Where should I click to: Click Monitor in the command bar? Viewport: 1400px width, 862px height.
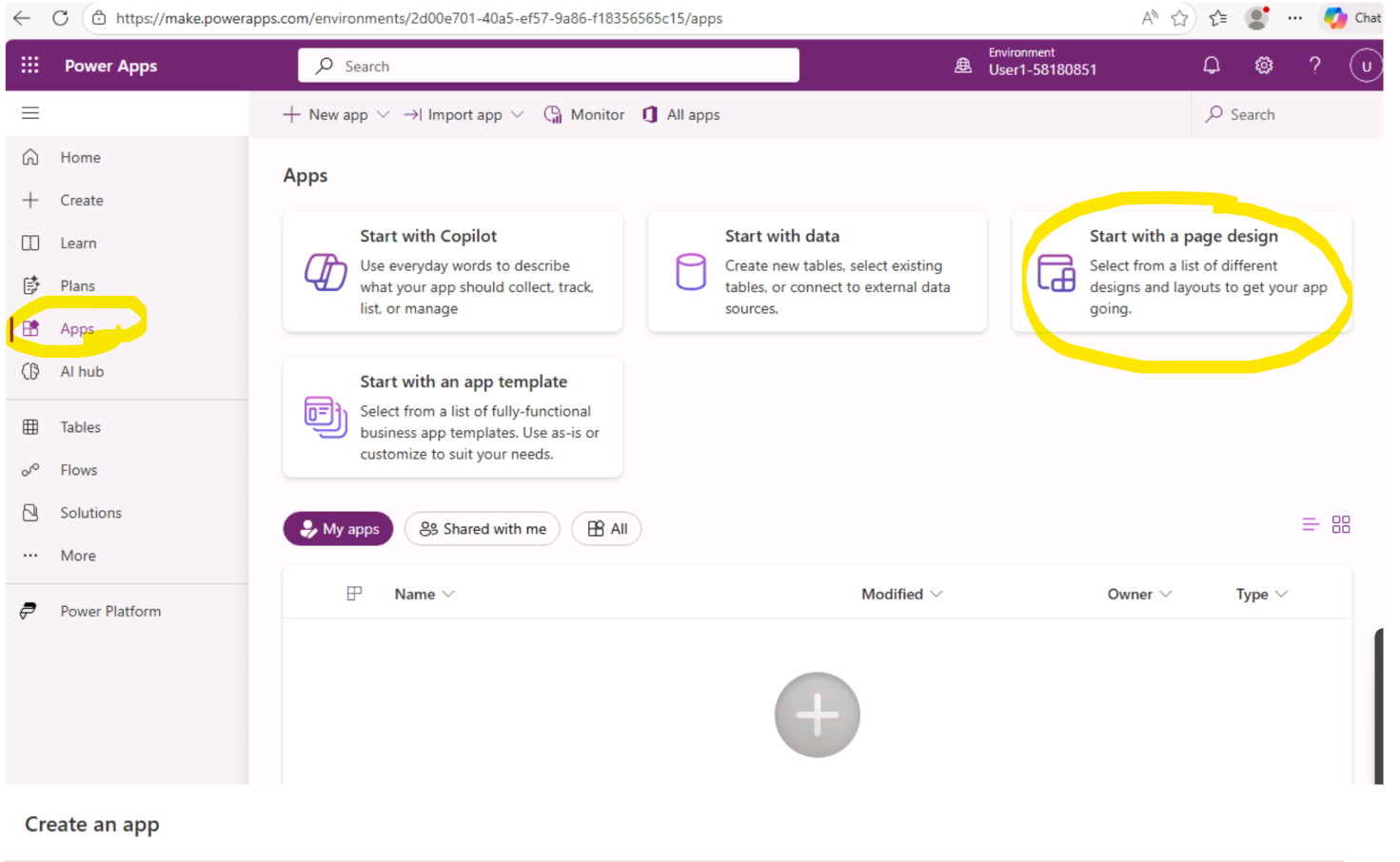click(584, 114)
